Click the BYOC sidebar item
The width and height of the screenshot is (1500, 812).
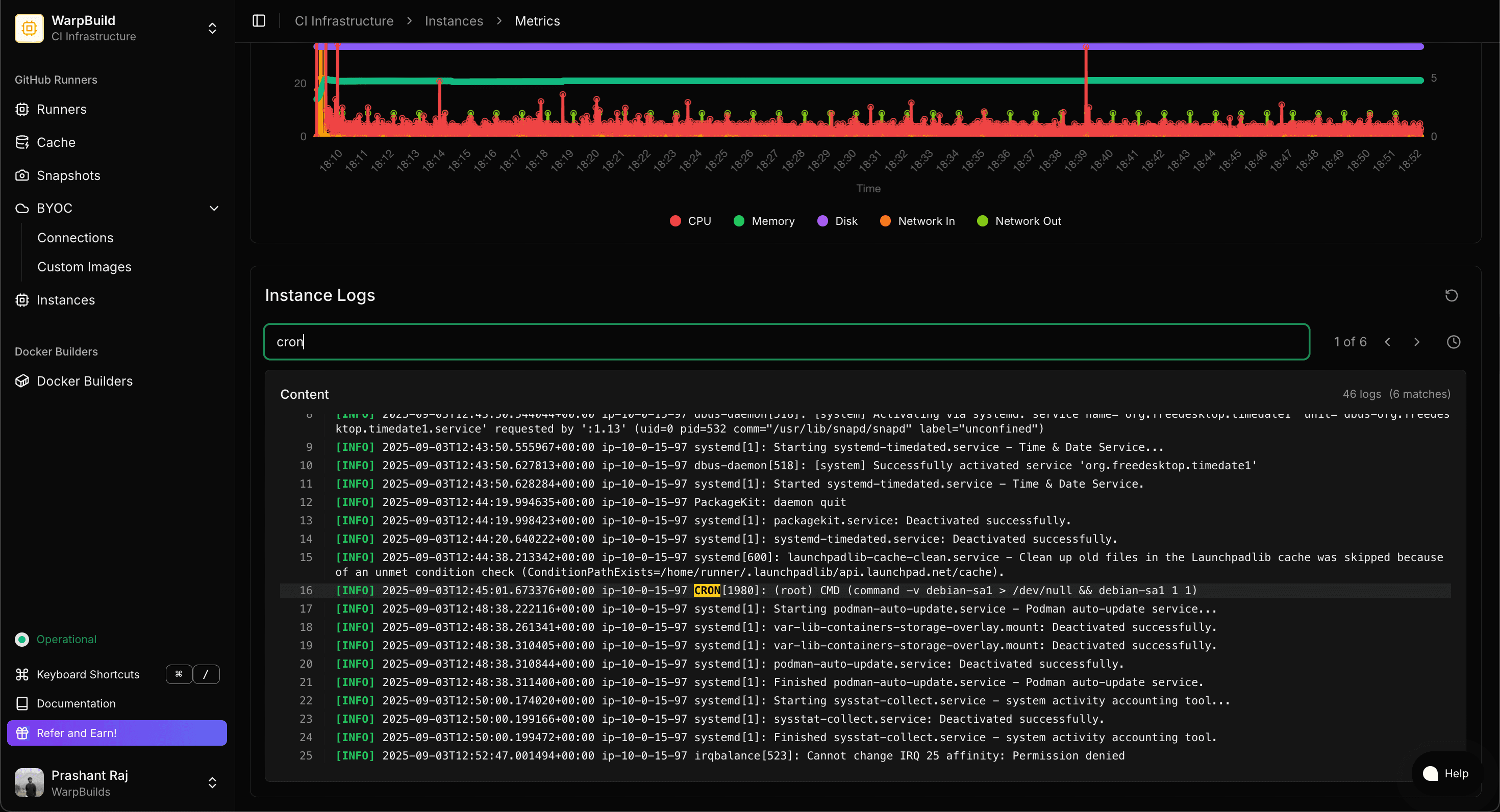tap(116, 208)
